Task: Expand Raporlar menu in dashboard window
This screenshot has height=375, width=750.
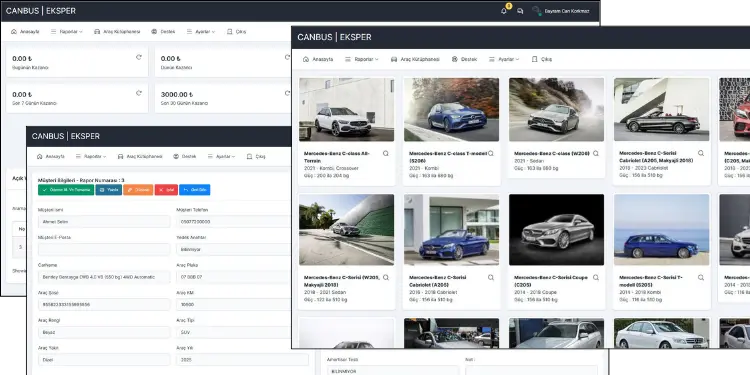Action: [x=66, y=32]
